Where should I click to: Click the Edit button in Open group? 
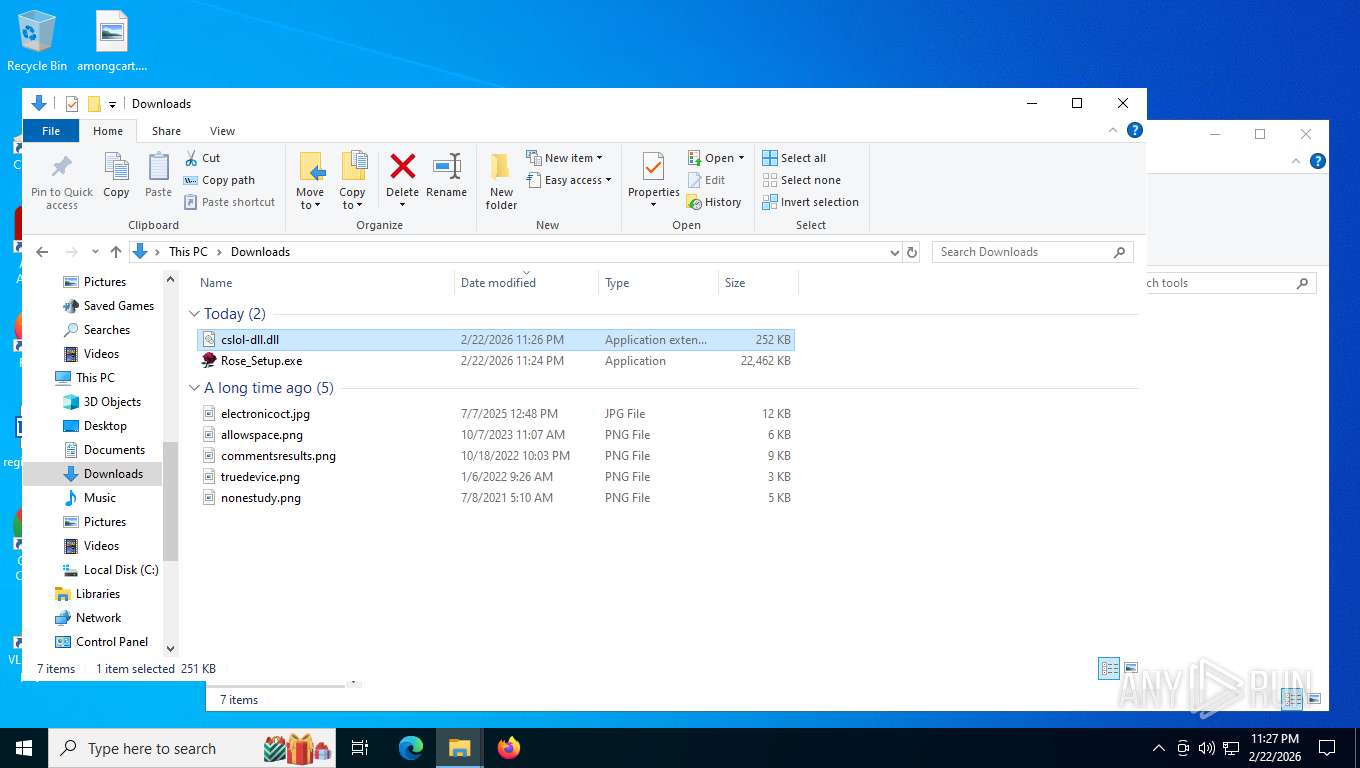click(x=707, y=180)
